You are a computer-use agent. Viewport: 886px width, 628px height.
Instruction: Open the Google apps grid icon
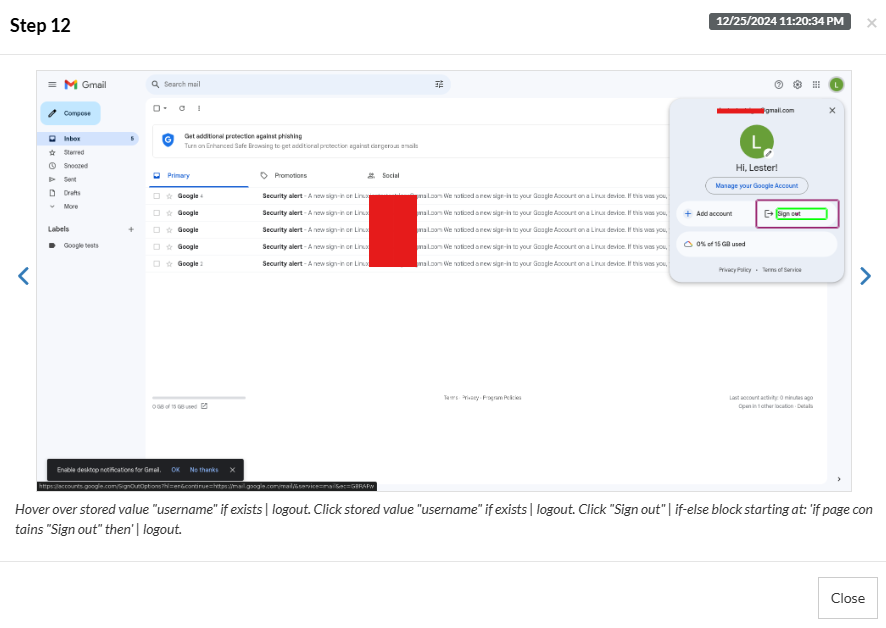coord(816,85)
